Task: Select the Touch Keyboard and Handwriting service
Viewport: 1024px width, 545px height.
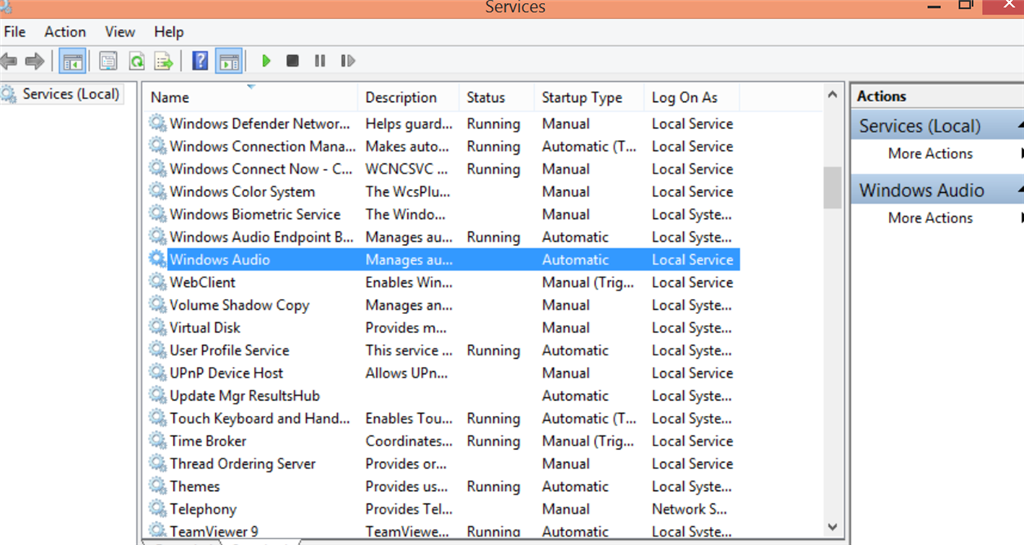Action: click(259, 418)
